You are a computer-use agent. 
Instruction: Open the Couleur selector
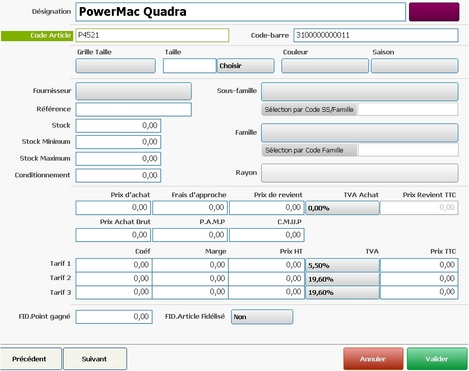(x=325, y=66)
